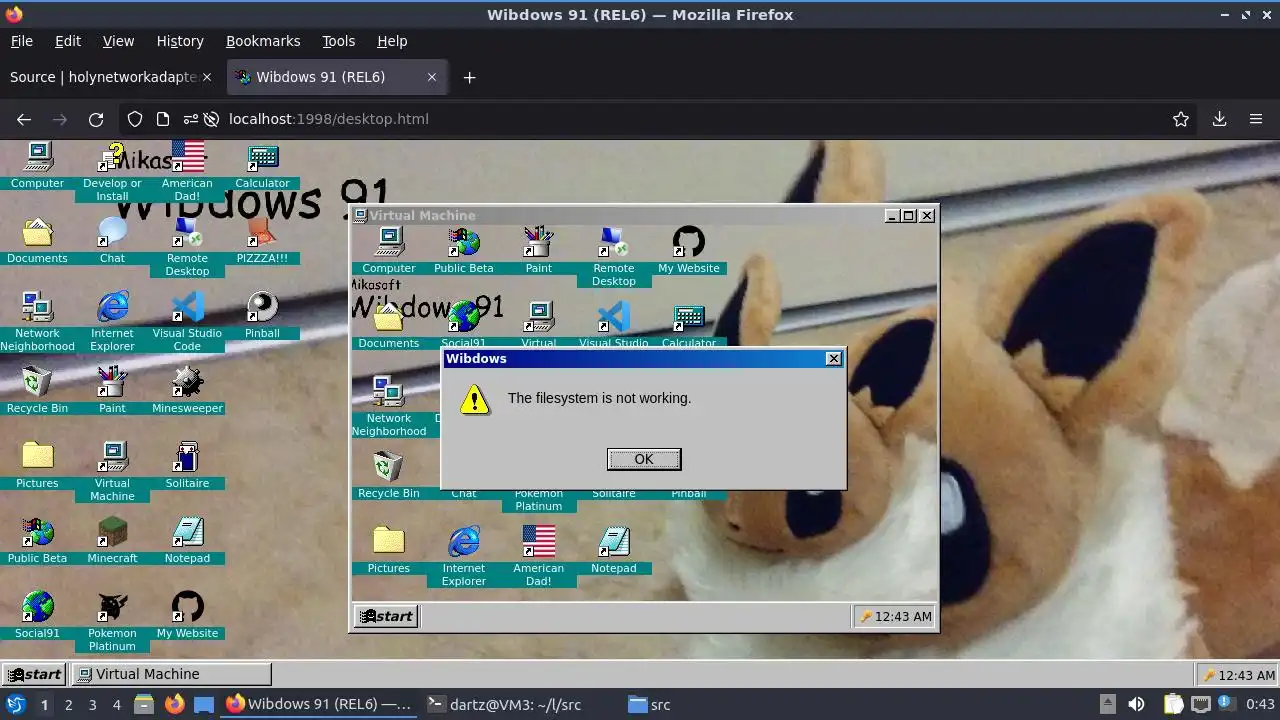This screenshot has height=720, width=1280.
Task: Show Firefox tracking protection shield info
Action: [135, 119]
